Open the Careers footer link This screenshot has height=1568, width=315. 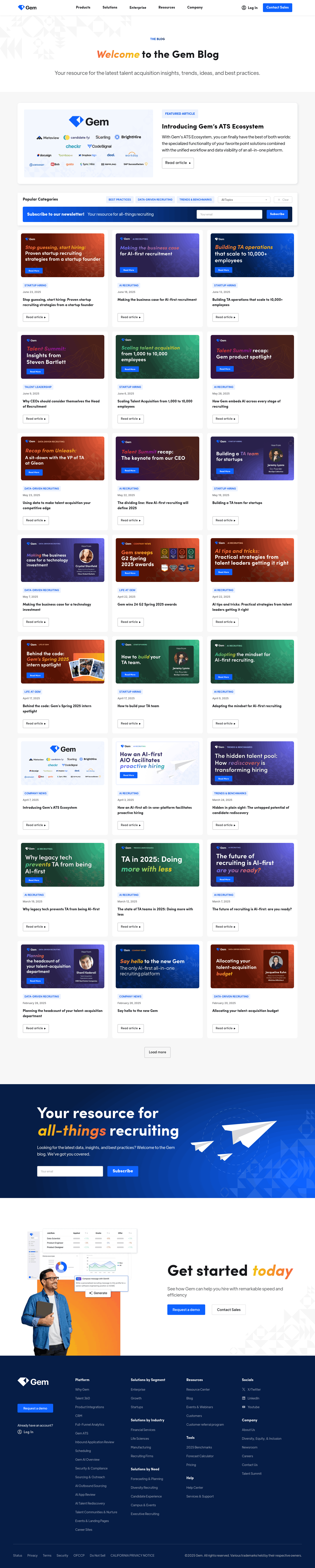pyautogui.click(x=247, y=1456)
